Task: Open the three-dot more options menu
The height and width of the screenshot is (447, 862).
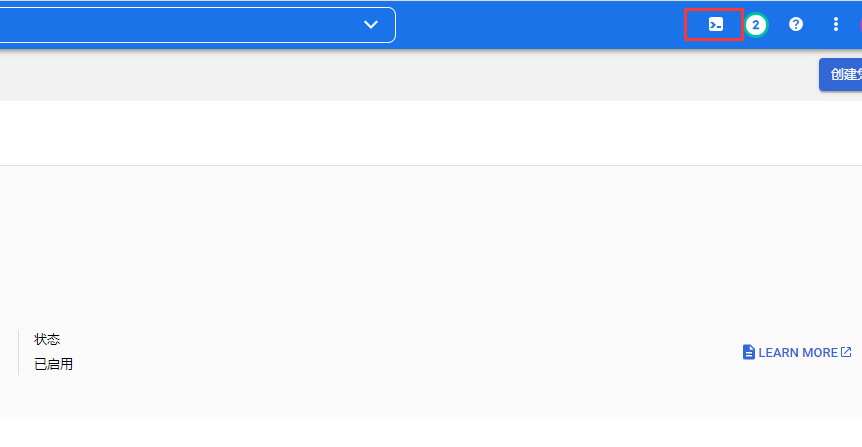Action: [836, 24]
